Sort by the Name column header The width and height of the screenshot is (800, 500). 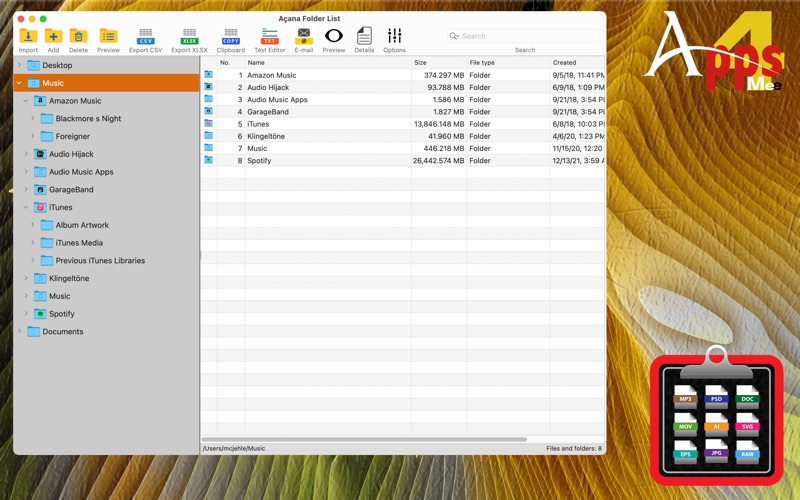328,62
